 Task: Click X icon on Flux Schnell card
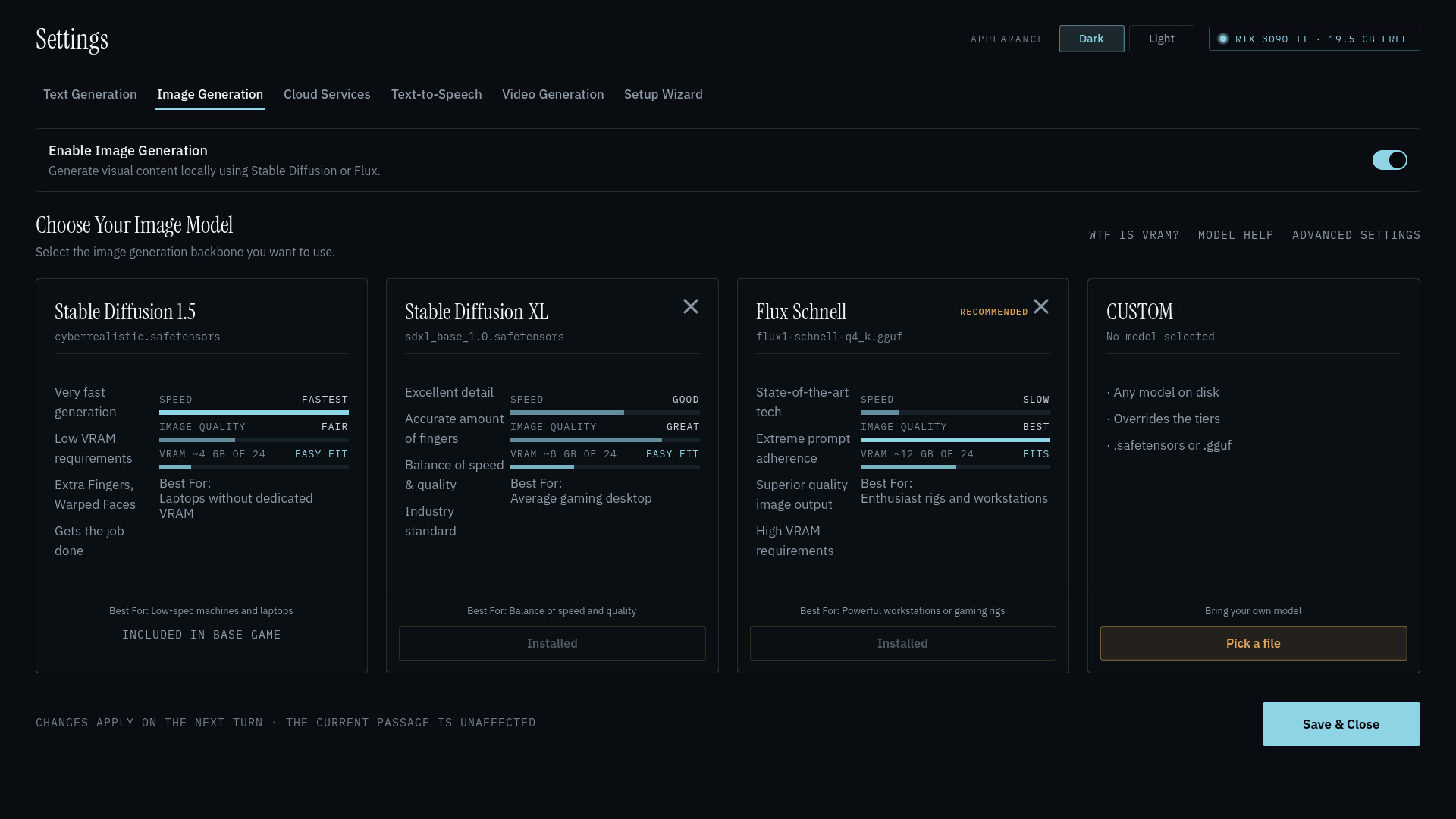pyautogui.click(x=1041, y=306)
